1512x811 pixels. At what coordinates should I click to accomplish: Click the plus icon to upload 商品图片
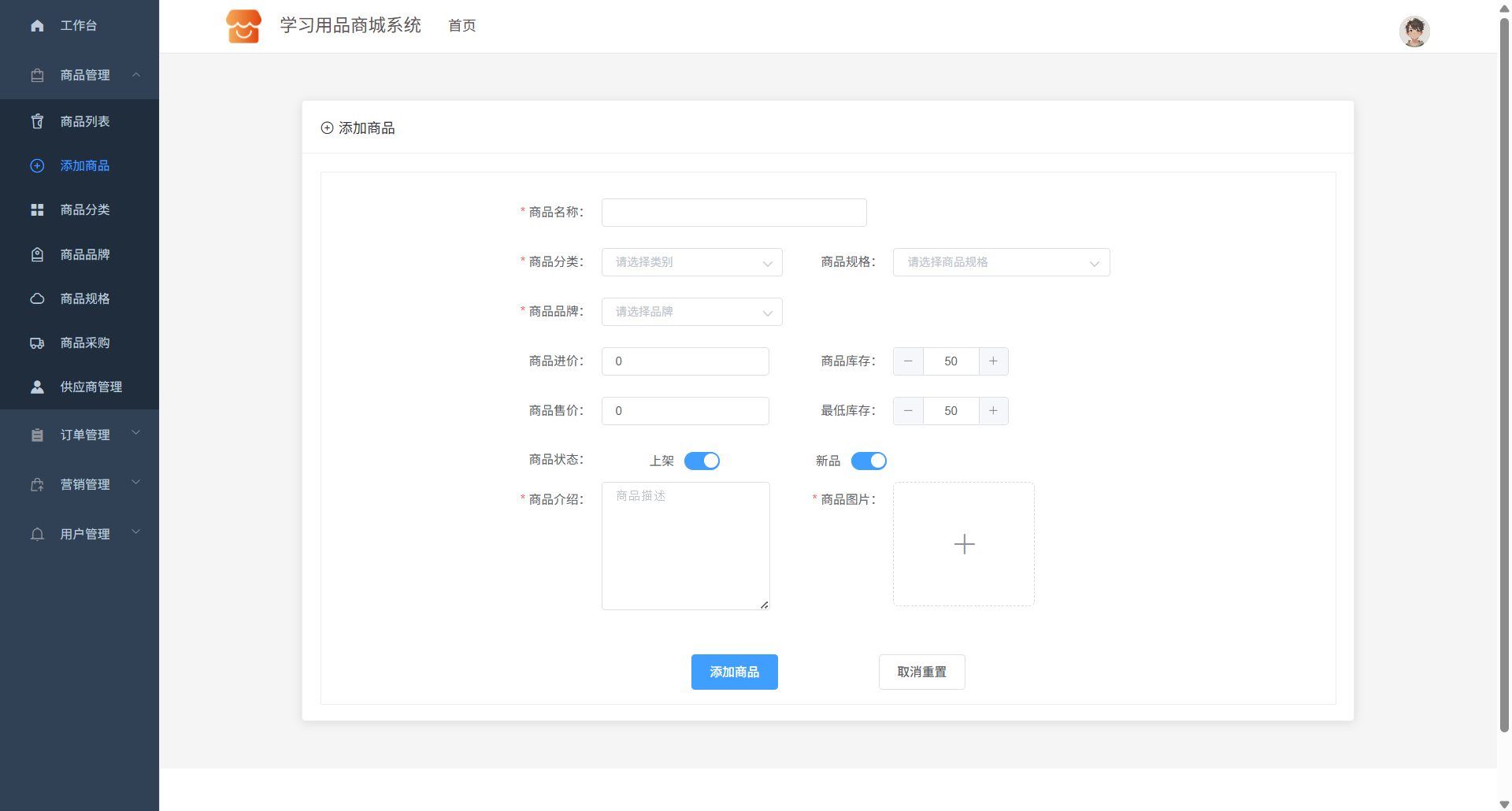[x=963, y=544]
